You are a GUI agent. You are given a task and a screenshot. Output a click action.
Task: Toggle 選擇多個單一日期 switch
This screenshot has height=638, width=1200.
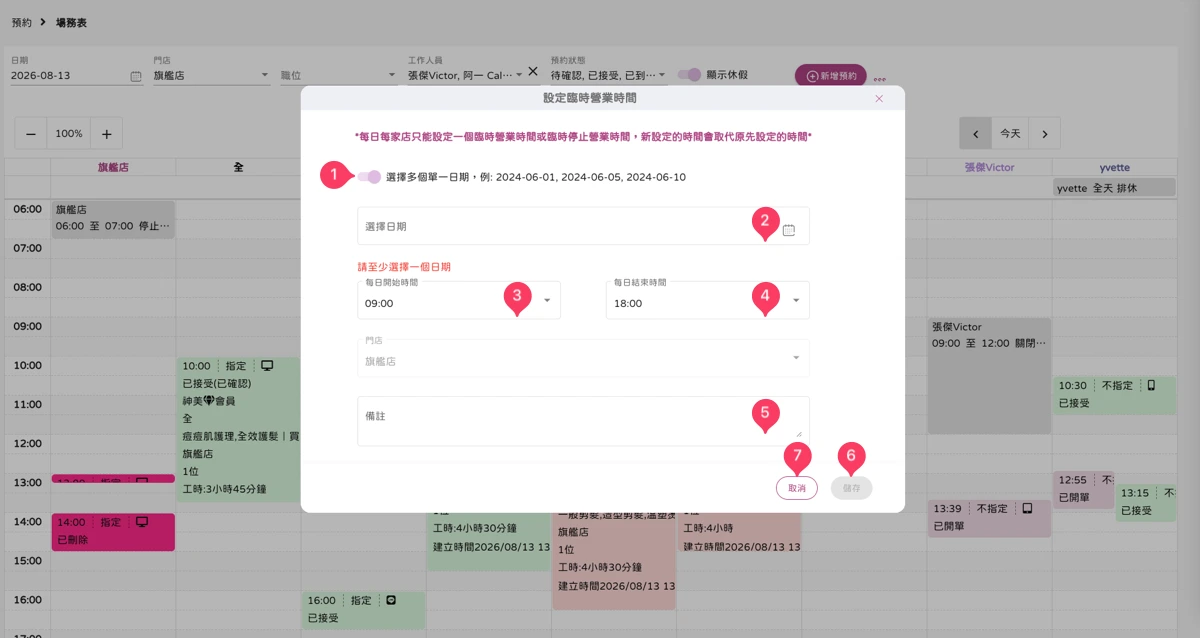369,177
